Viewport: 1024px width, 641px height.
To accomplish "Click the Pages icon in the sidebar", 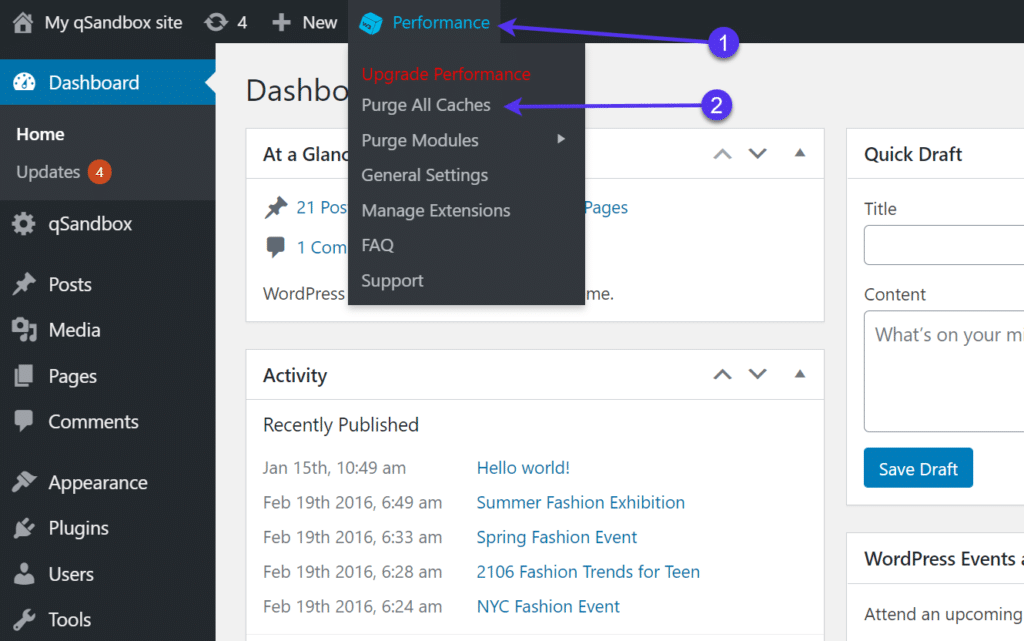I will coord(24,376).
